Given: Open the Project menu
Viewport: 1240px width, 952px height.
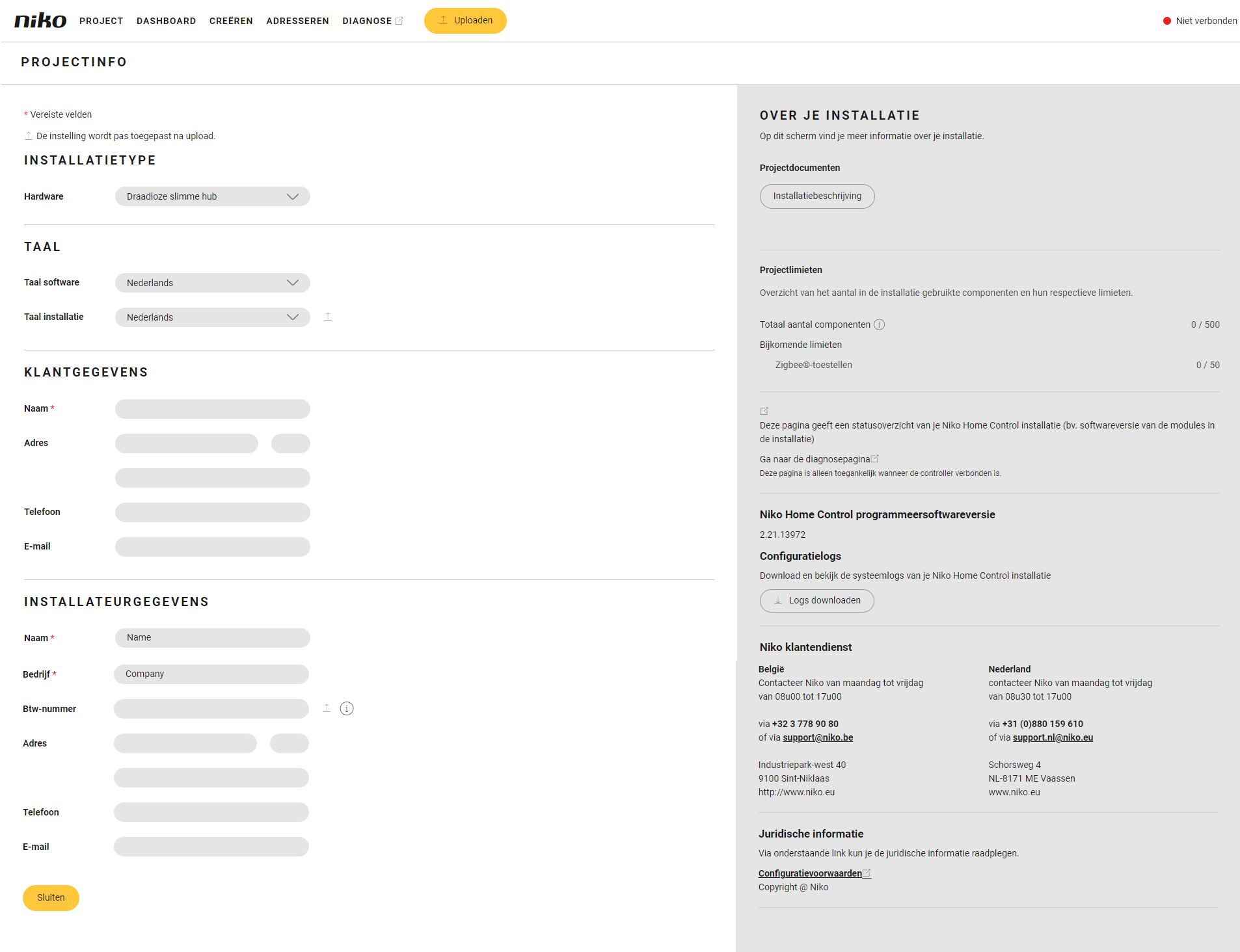Looking at the screenshot, I should point(101,21).
